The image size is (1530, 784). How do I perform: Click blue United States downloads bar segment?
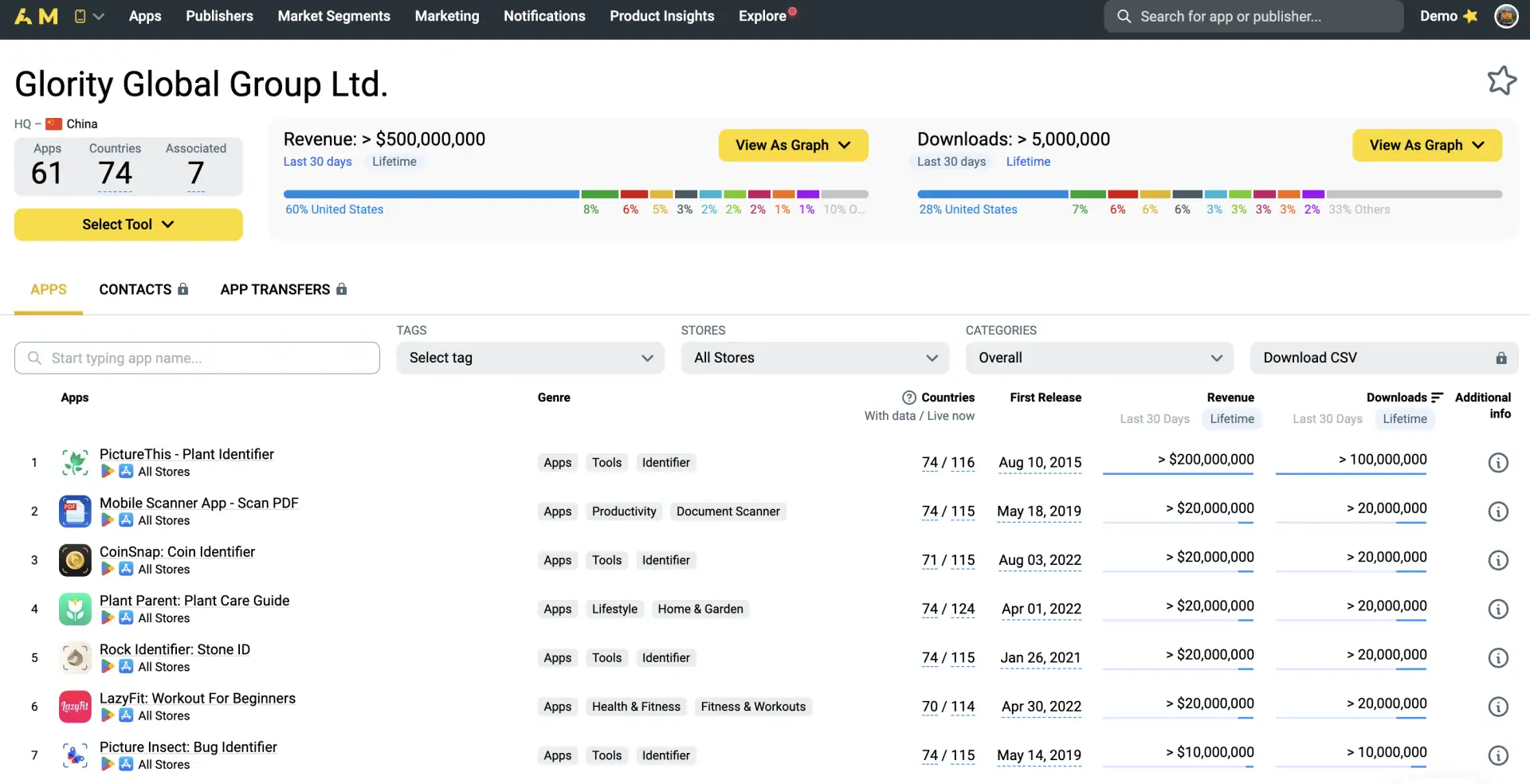coord(992,194)
